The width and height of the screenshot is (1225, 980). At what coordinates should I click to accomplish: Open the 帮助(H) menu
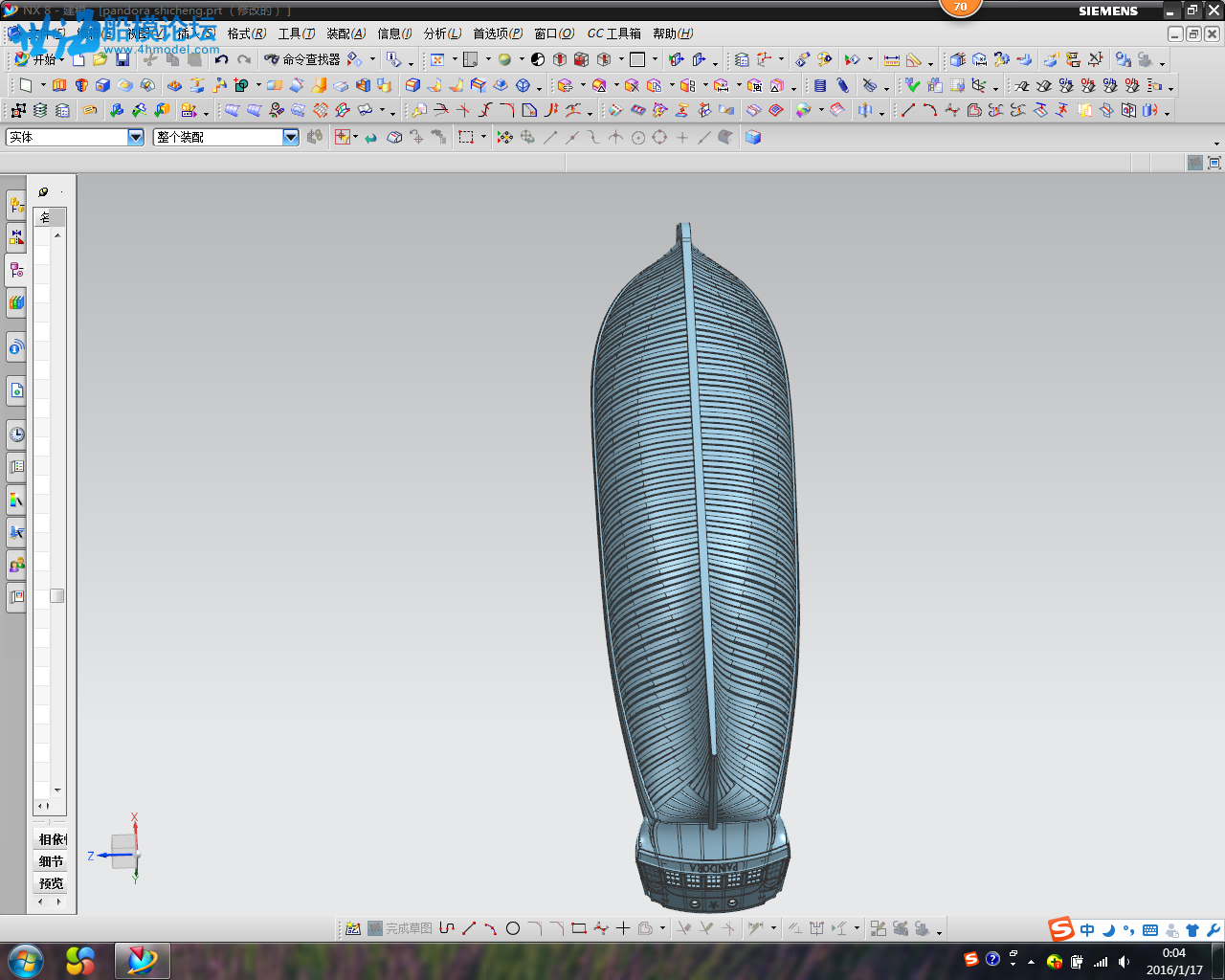(673, 33)
